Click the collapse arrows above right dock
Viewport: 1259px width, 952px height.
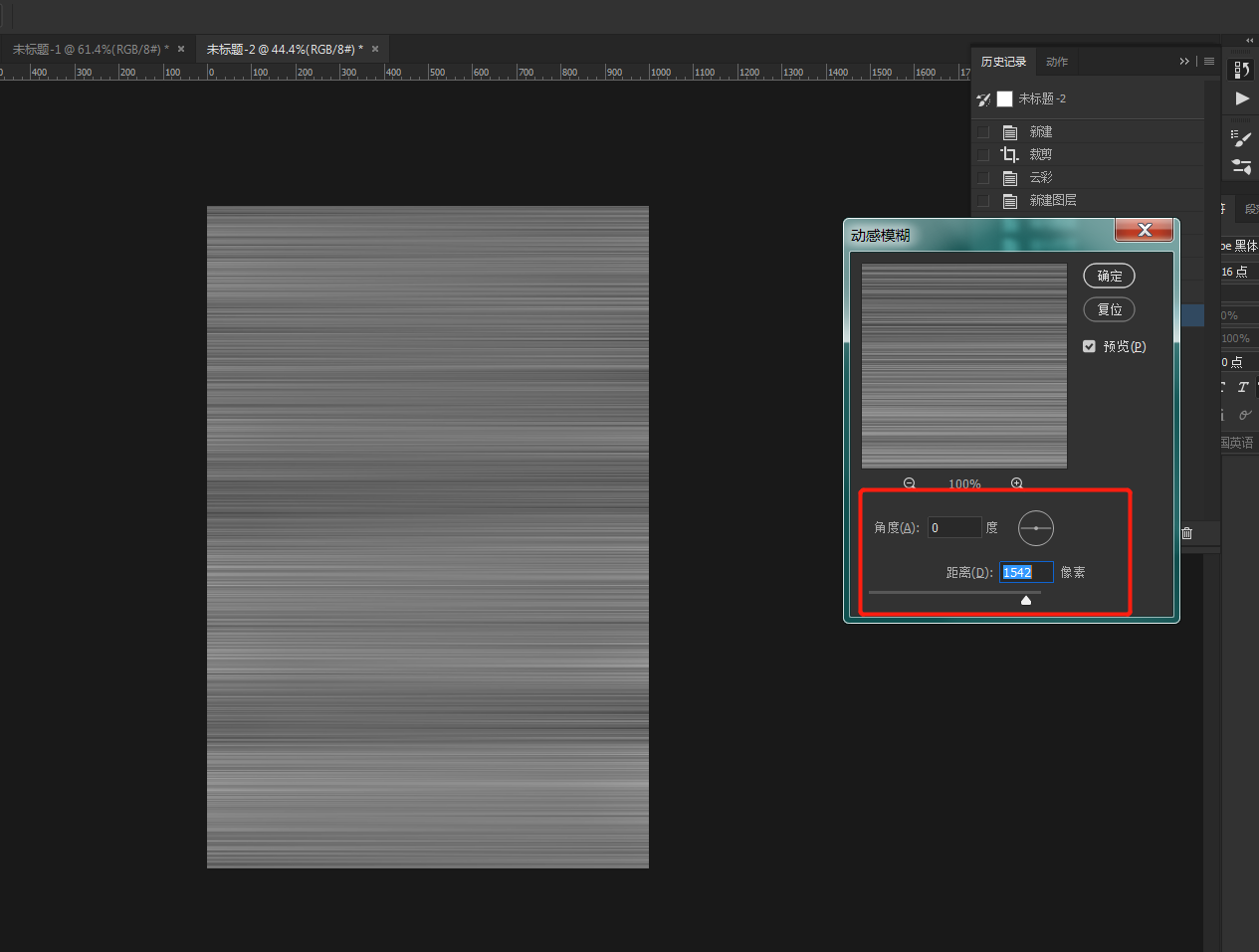[x=1250, y=41]
